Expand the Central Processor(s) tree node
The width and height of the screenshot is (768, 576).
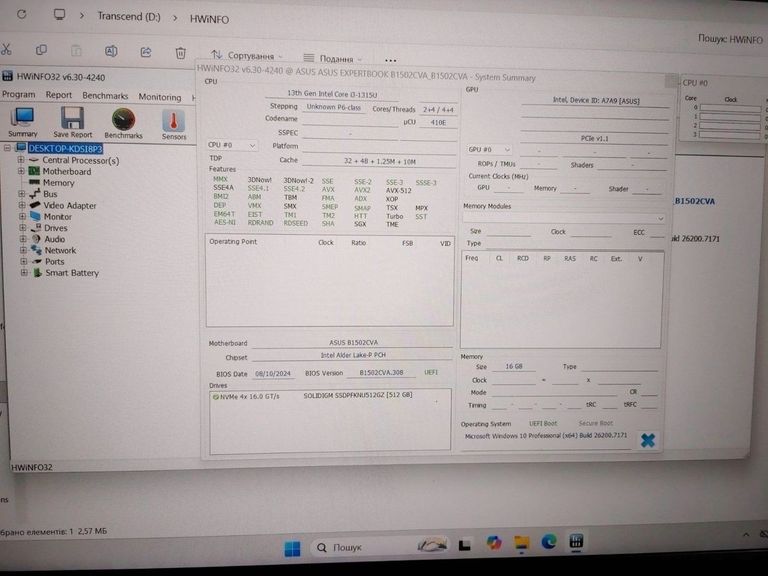(x=22, y=160)
